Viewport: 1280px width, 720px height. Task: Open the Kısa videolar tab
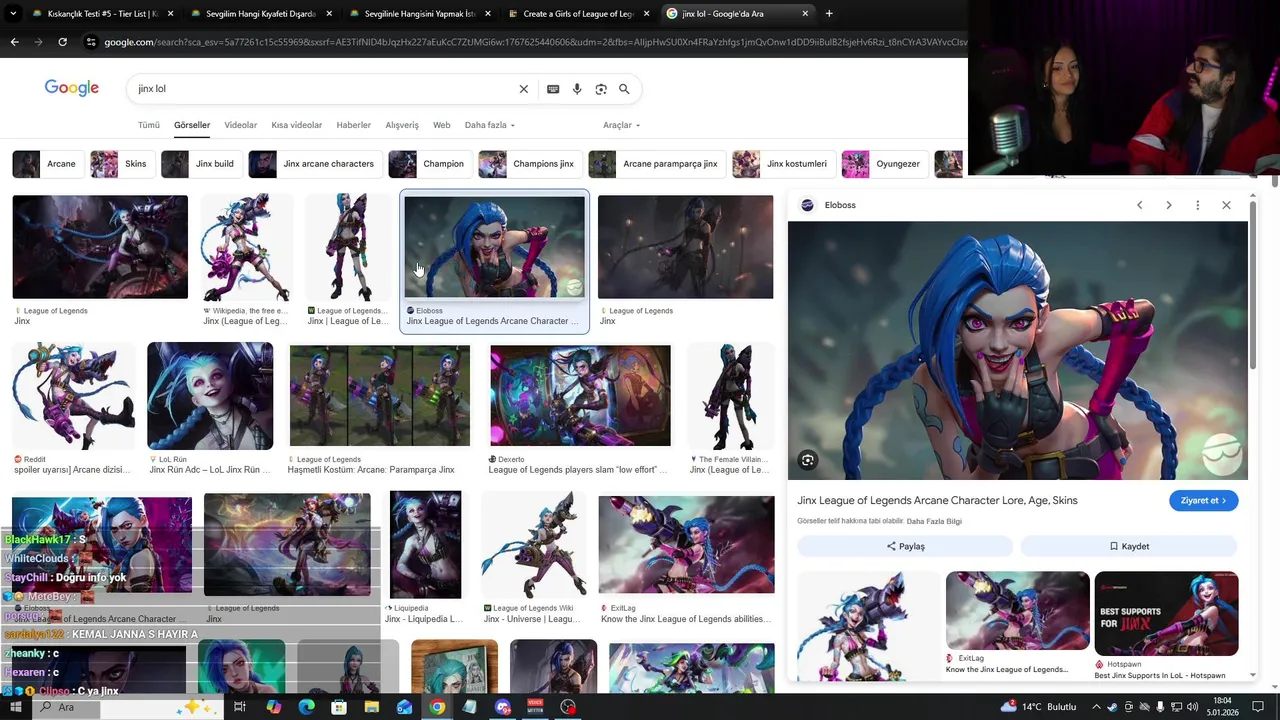point(297,125)
